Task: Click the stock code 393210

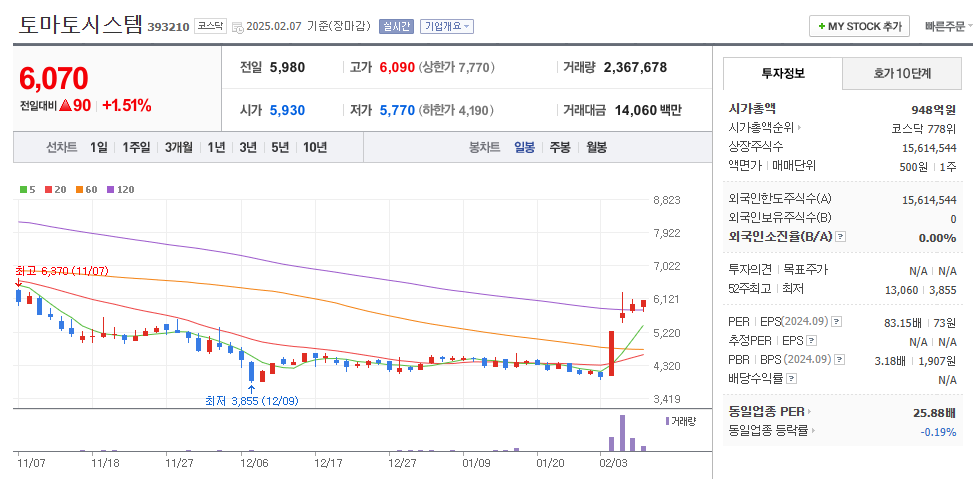Action: [169, 27]
